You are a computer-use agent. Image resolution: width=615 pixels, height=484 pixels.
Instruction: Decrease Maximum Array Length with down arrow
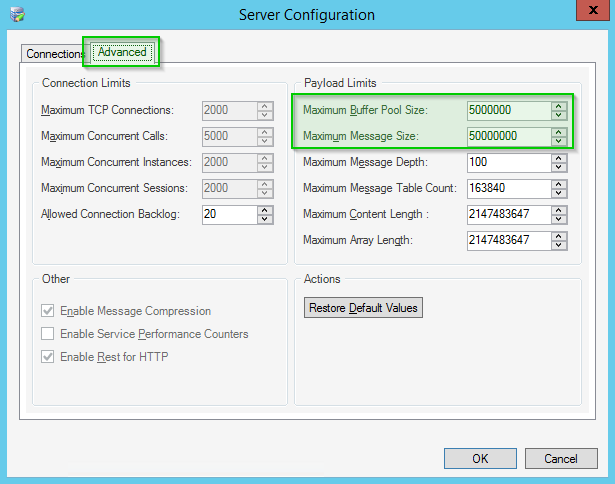558,245
